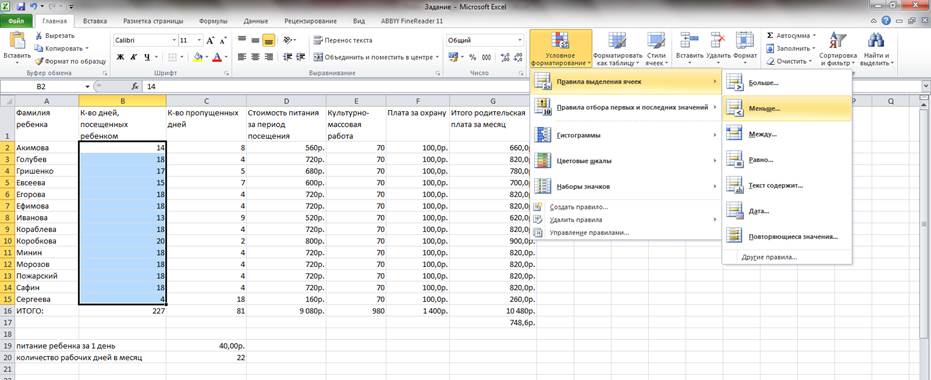Open the Цветовые шкалы submenu
This screenshot has height=380, width=931.
[626, 161]
